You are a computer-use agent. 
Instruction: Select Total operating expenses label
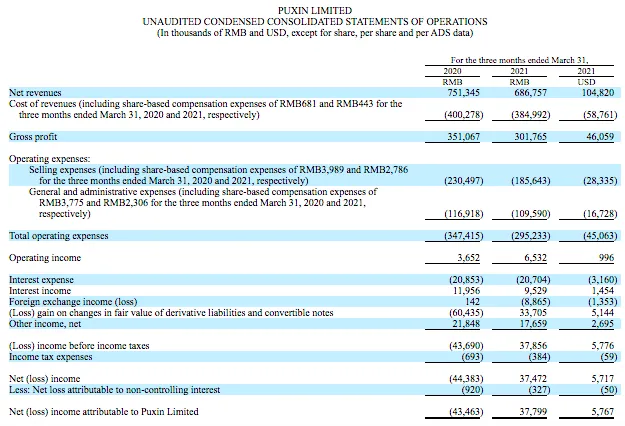click(x=59, y=236)
